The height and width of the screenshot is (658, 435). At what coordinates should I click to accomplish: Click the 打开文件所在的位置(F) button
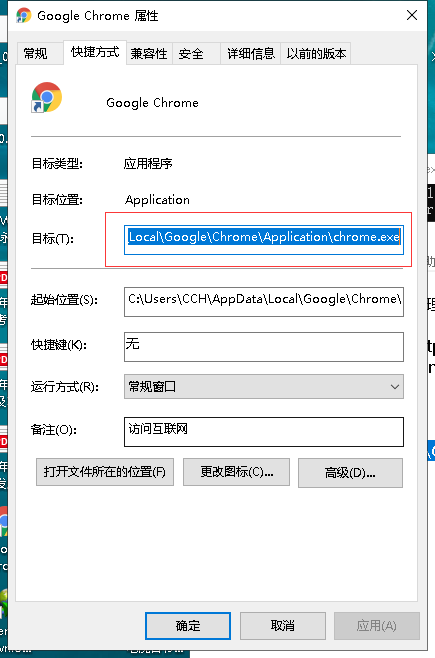[105, 472]
